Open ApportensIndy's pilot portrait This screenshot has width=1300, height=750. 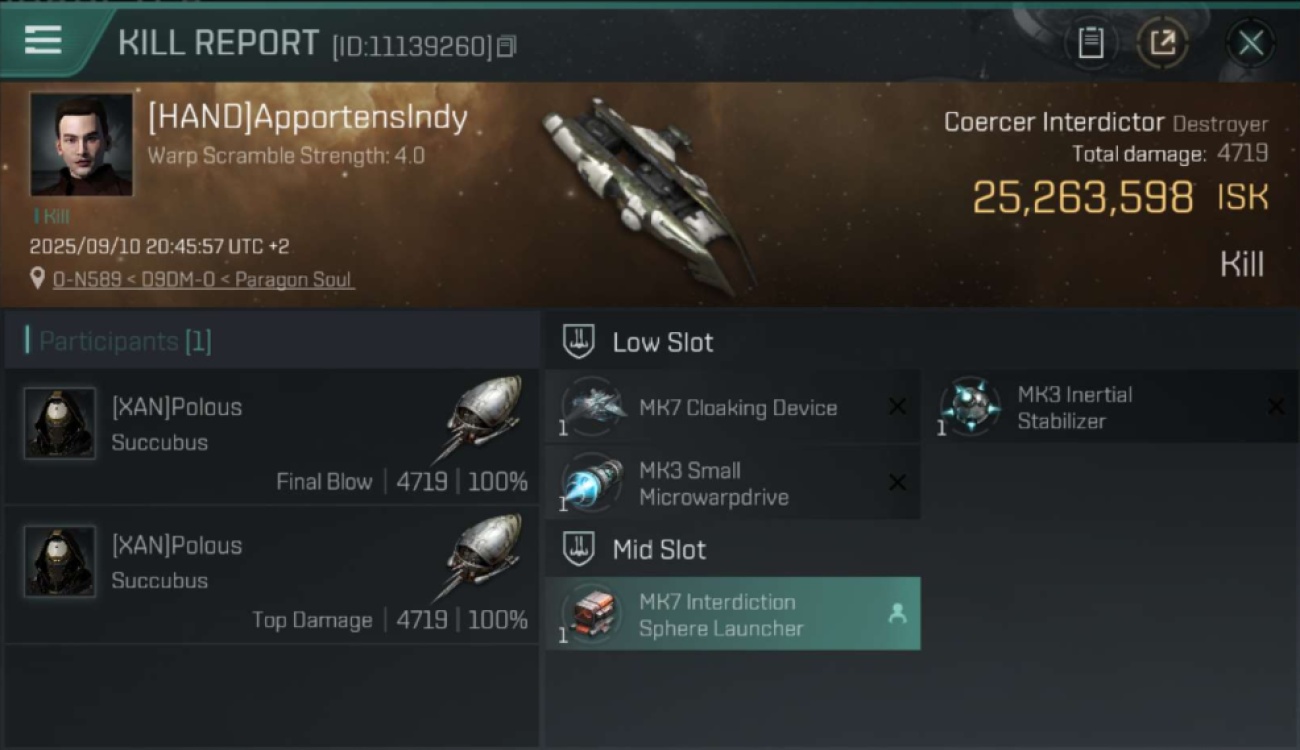81,145
